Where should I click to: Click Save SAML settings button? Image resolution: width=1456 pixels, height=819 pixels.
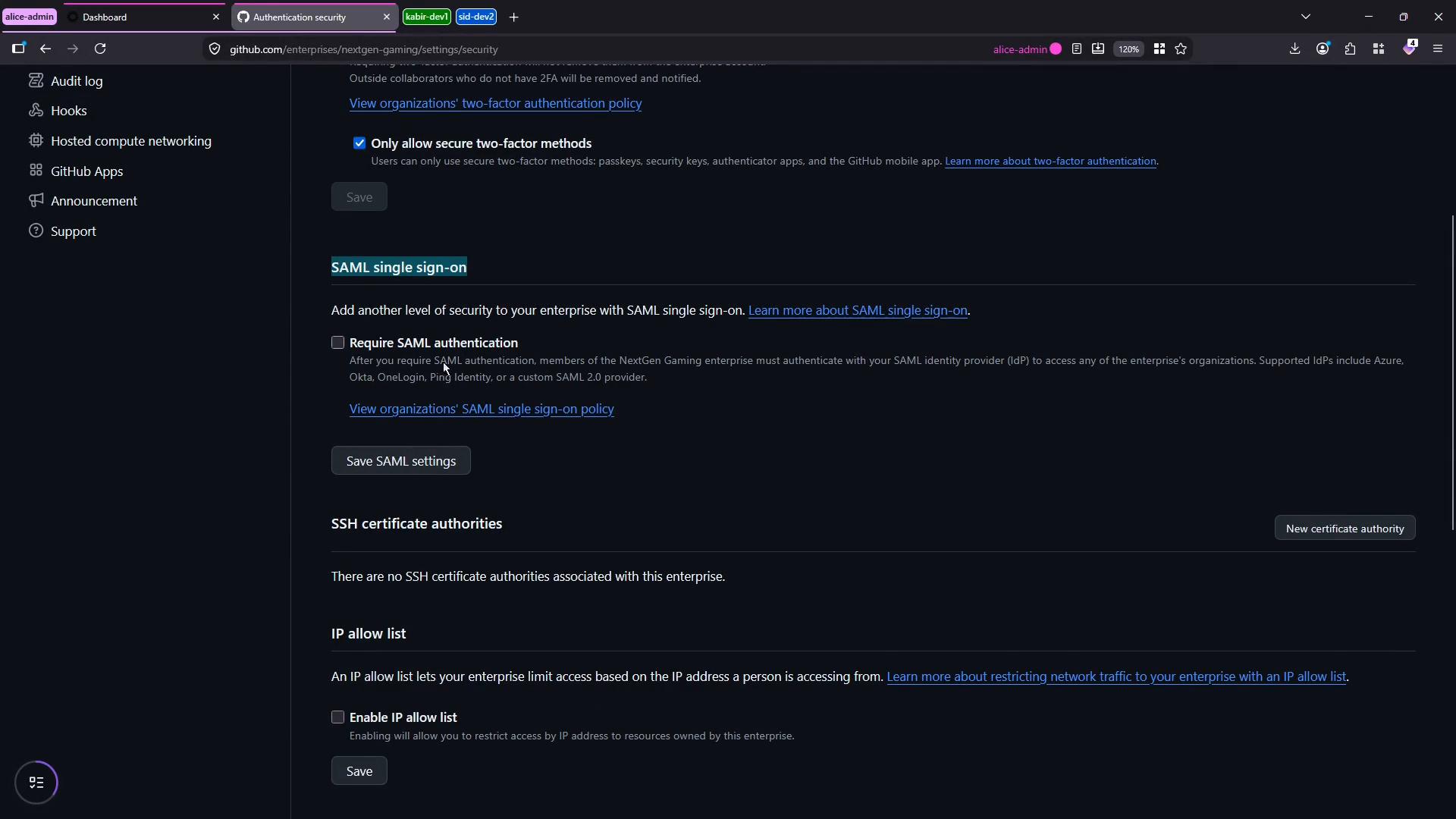(400, 461)
